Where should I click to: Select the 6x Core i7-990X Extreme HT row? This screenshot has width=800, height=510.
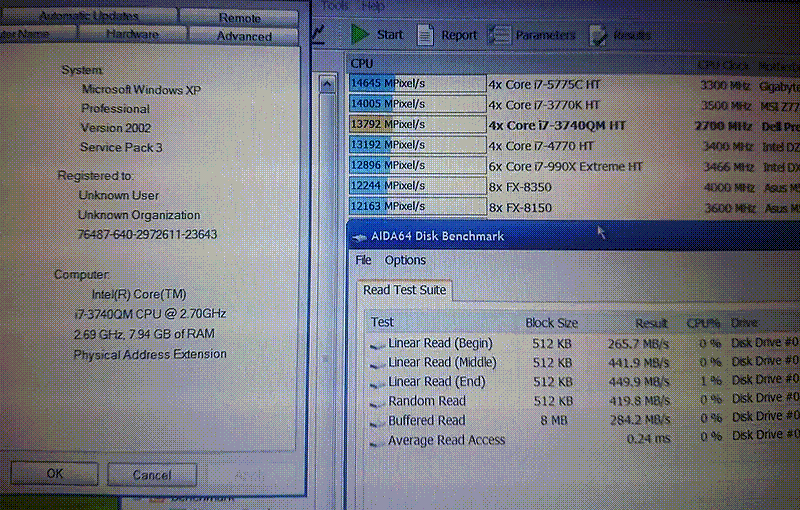(x=574, y=166)
